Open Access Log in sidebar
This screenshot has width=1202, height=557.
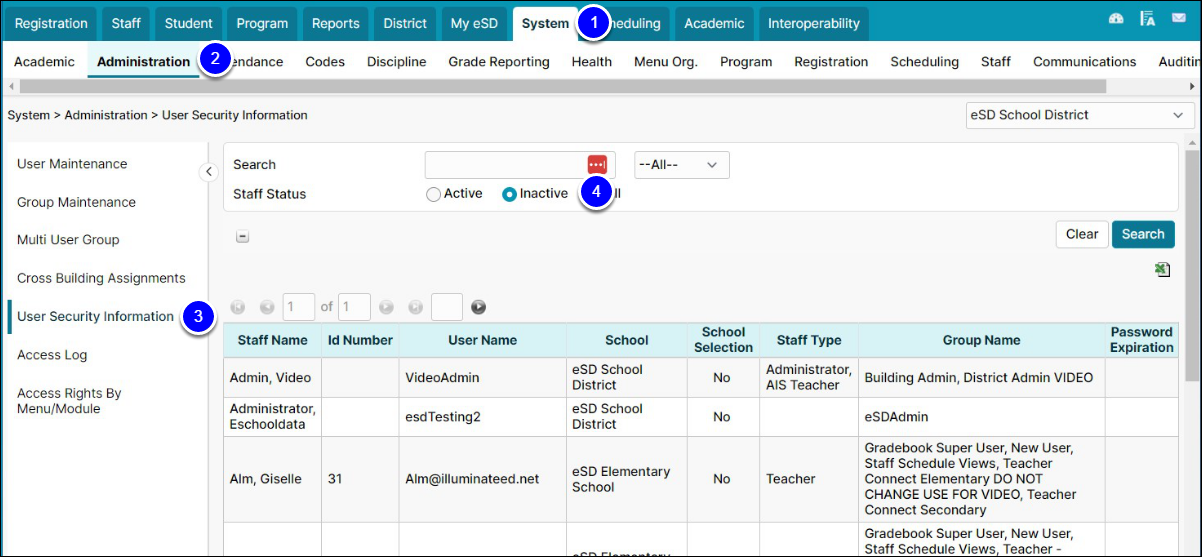52,355
